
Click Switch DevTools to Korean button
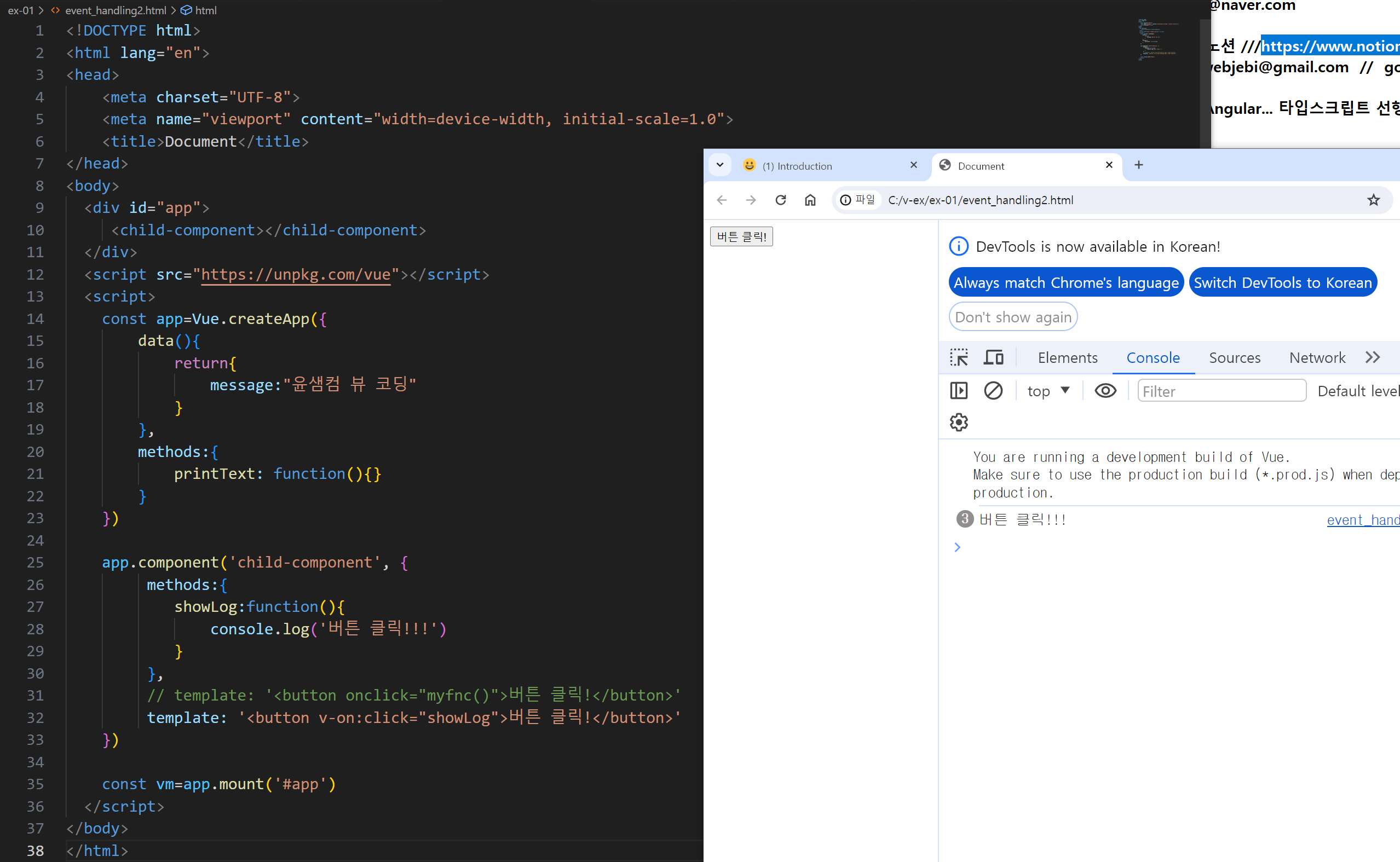coord(1282,283)
